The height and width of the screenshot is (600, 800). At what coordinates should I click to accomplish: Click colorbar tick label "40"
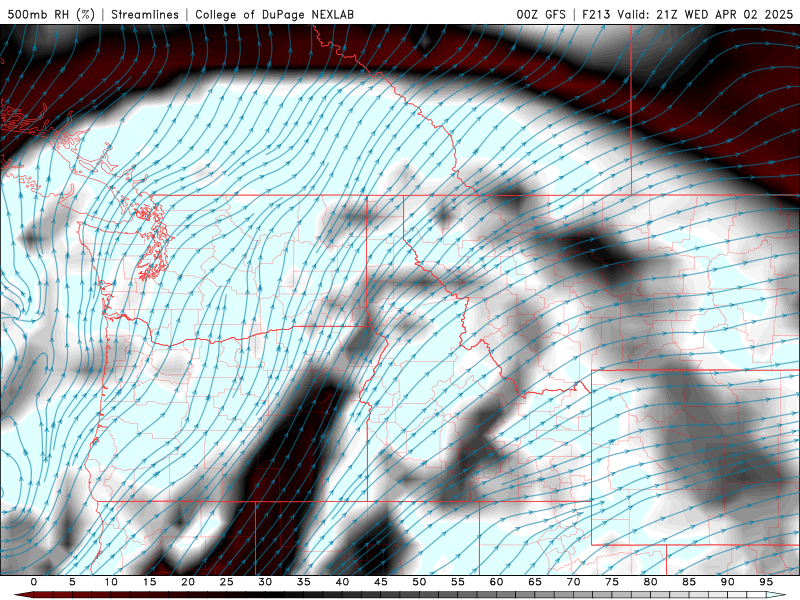342,582
